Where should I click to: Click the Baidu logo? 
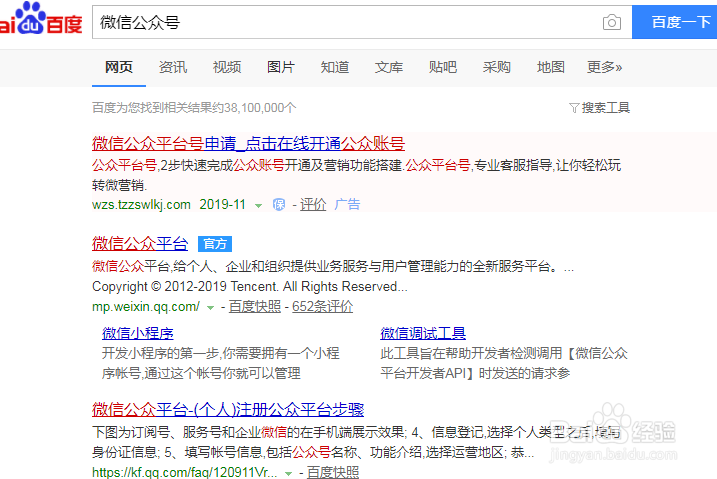point(41,18)
